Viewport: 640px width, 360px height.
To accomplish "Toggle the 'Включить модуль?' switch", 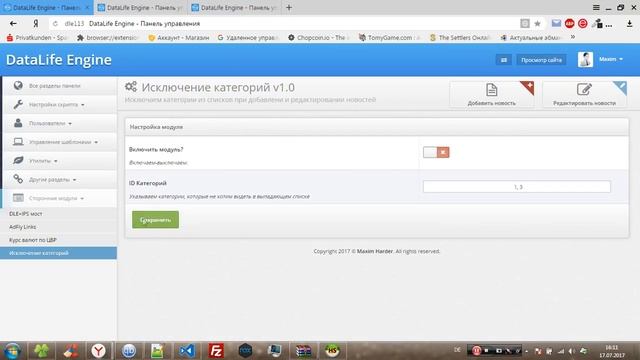I will (x=436, y=152).
